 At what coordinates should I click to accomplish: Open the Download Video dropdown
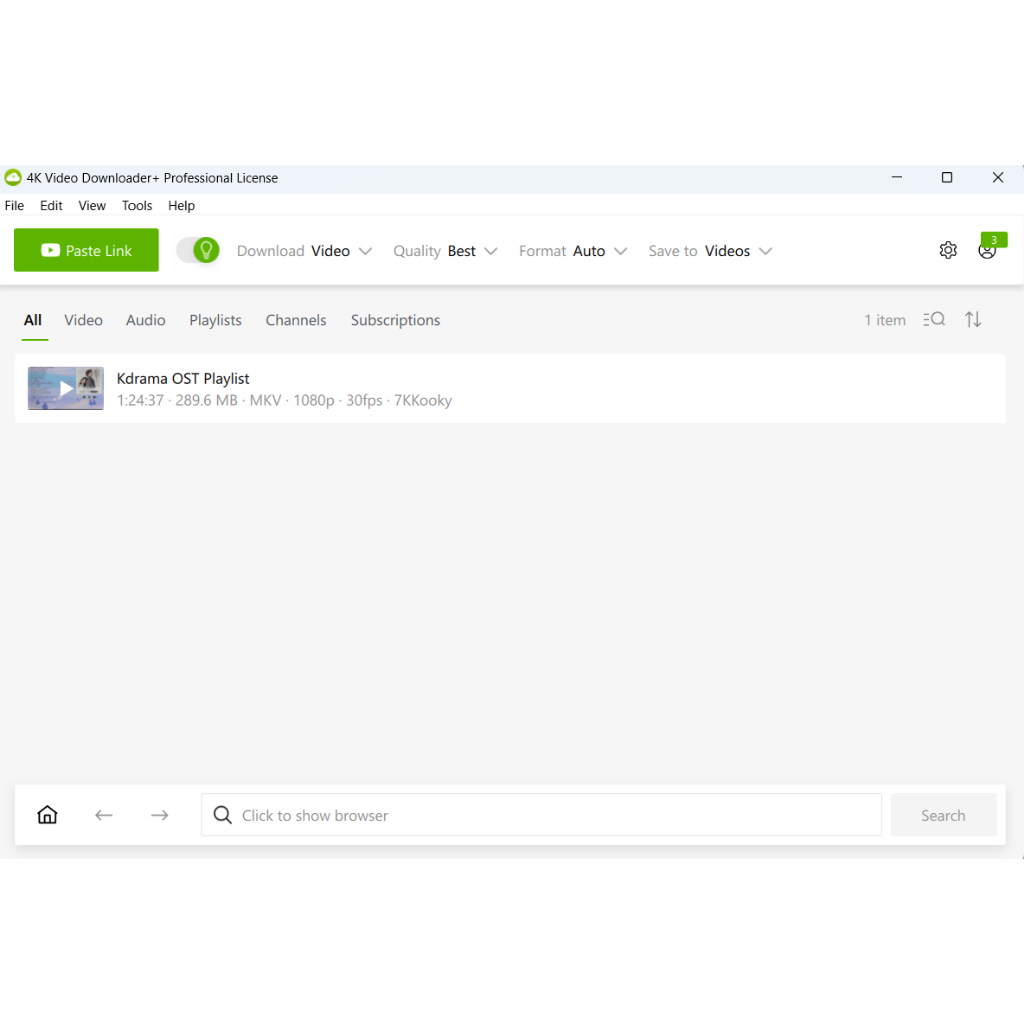[x=304, y=251]
